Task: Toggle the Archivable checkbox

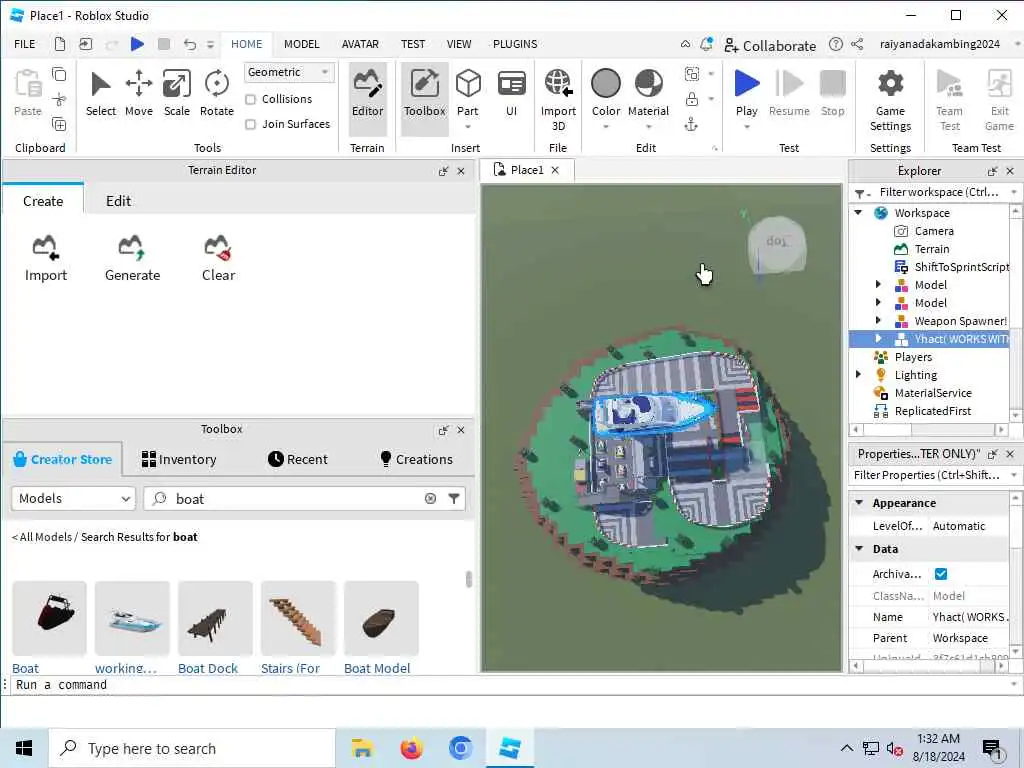Action: point(940,573)
